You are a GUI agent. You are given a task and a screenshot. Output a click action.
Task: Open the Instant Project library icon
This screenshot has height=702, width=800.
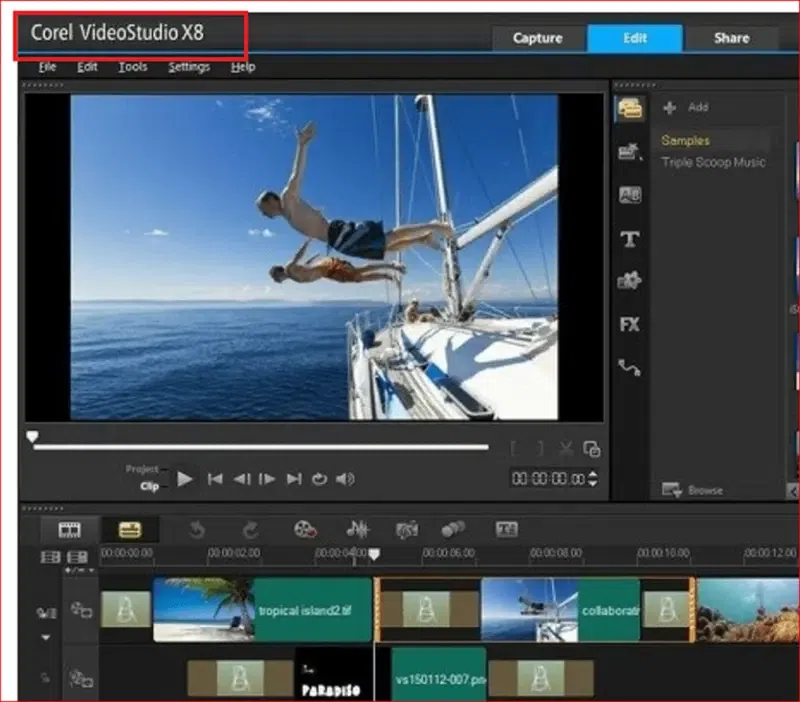click(630, 152)
